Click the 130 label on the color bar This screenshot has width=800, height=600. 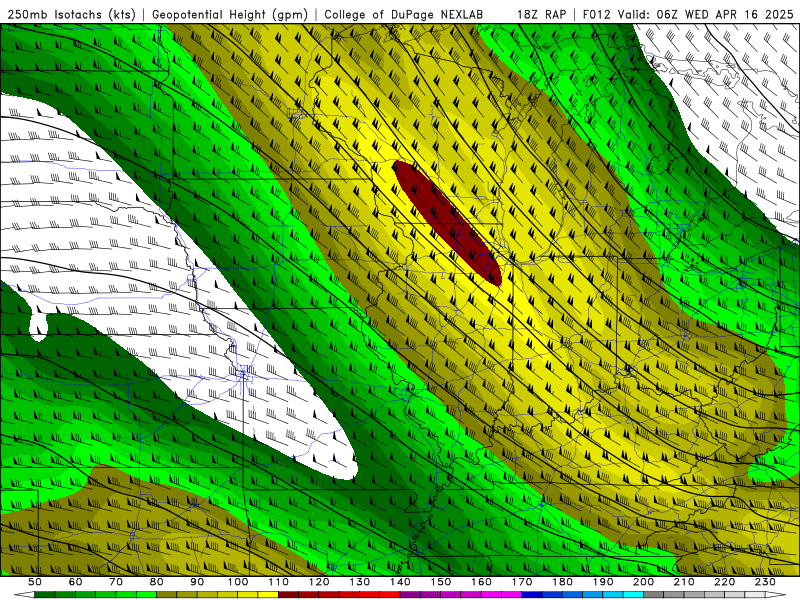(360, 582)
